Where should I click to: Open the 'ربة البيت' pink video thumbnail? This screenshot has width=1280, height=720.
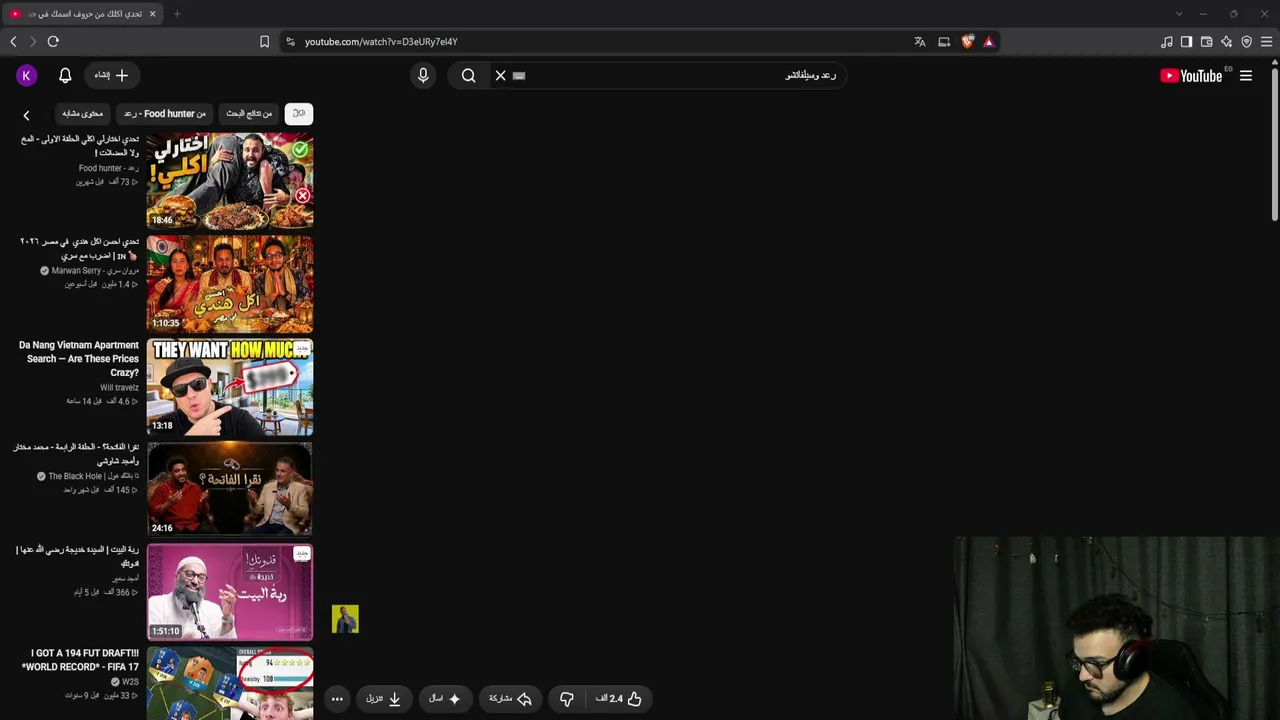(x=230, y=592)
